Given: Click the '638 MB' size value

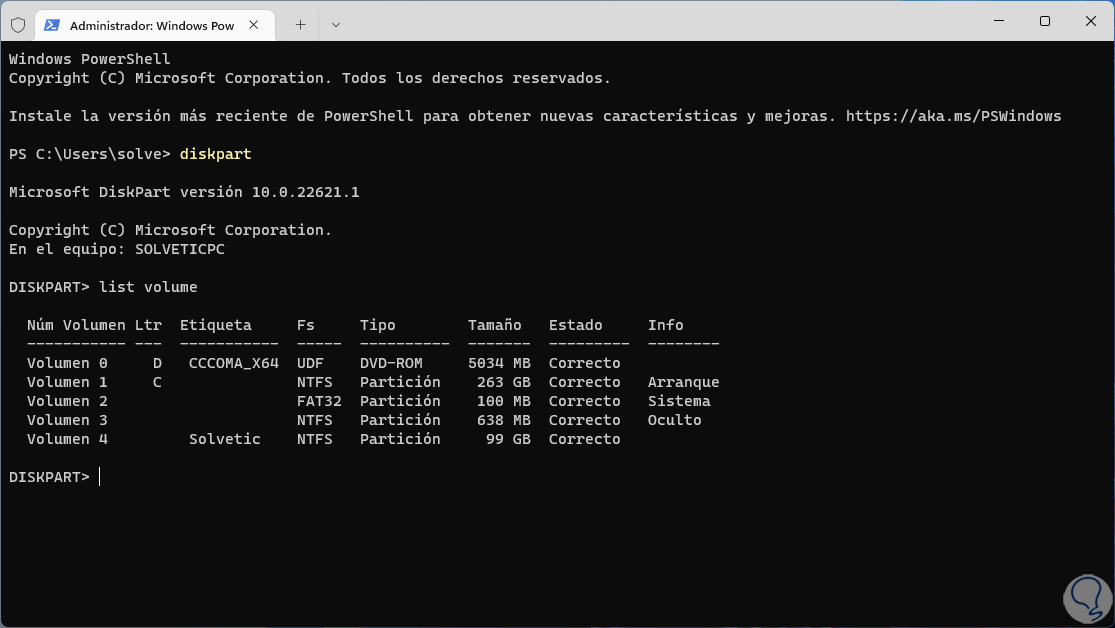Looking at the screenshot, I should pos(503,420).
